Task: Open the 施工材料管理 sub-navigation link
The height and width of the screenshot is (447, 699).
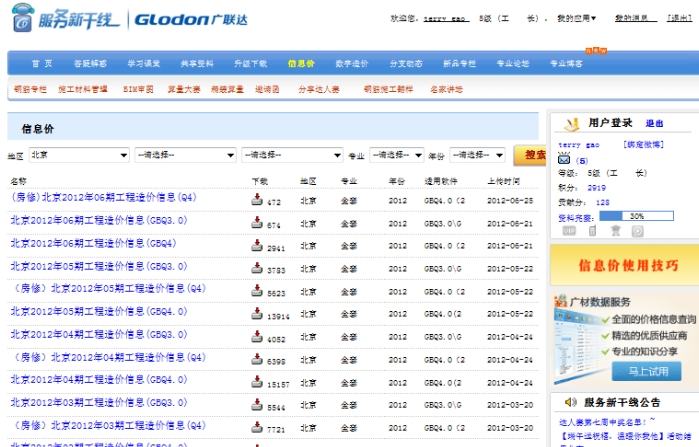Action: coord(83,89)
